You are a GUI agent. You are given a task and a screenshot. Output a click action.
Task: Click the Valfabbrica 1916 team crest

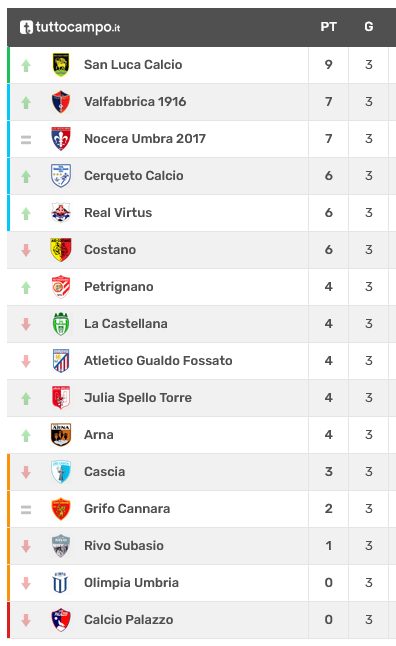tap(61, 102)
